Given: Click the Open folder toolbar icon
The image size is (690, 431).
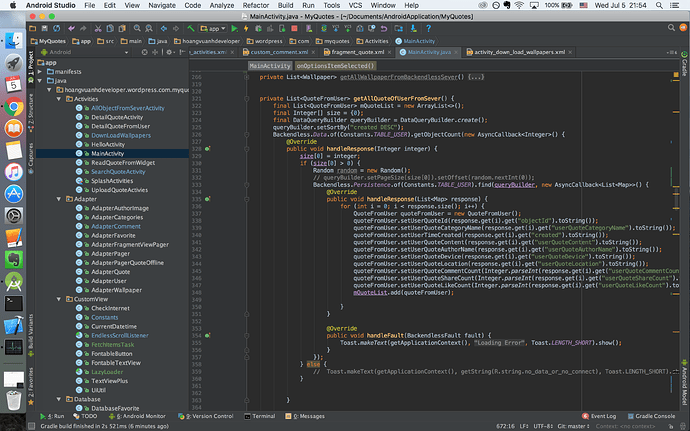Looking at the screenshot, I should point(33,28).
